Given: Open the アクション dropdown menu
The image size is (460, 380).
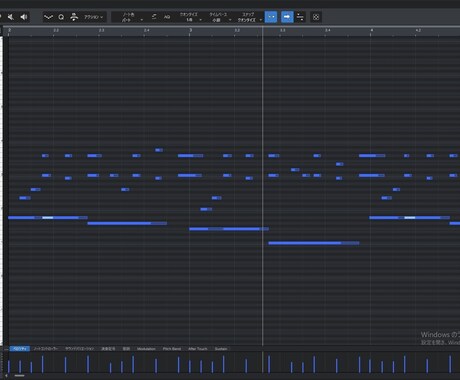Looking at the screenshot, I should (x=93, y=17).
